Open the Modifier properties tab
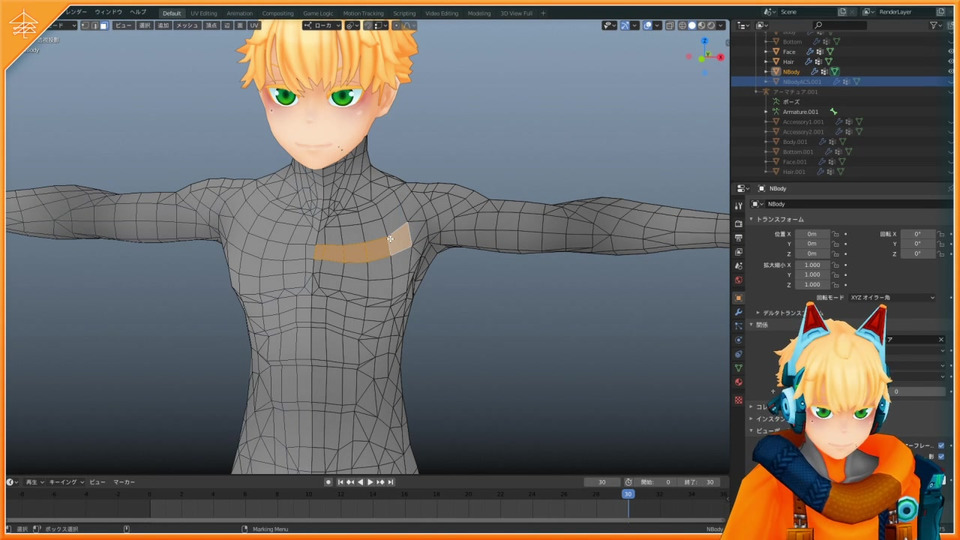960x540 pixels. 738,312
